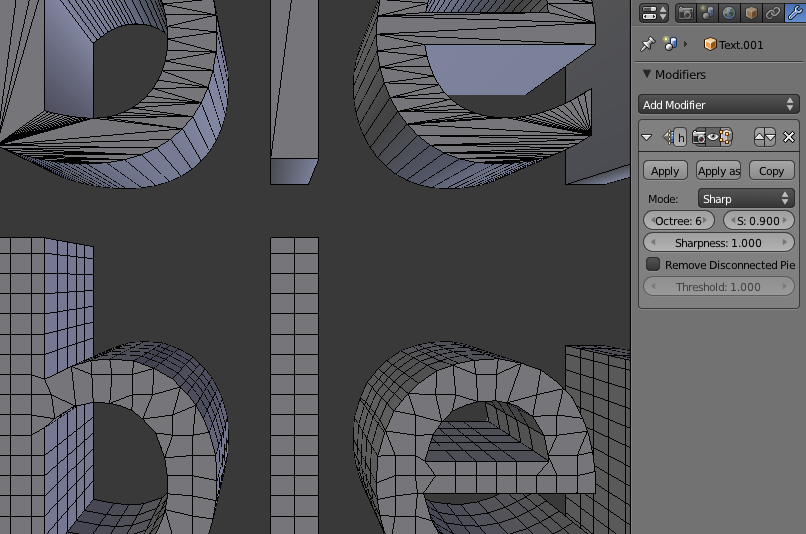Toggle modifier viewport eye visibility
The height and width of the screenshot is (534, 806).
coord(712,137)
